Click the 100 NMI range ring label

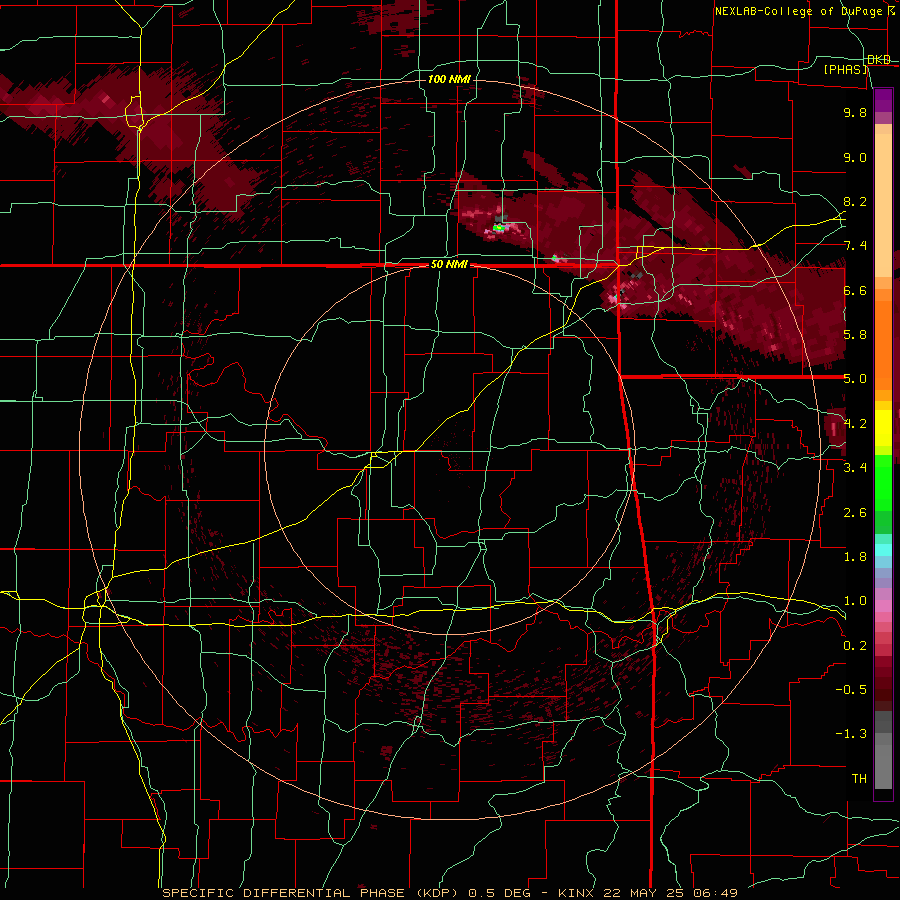(x=449, y=79)
